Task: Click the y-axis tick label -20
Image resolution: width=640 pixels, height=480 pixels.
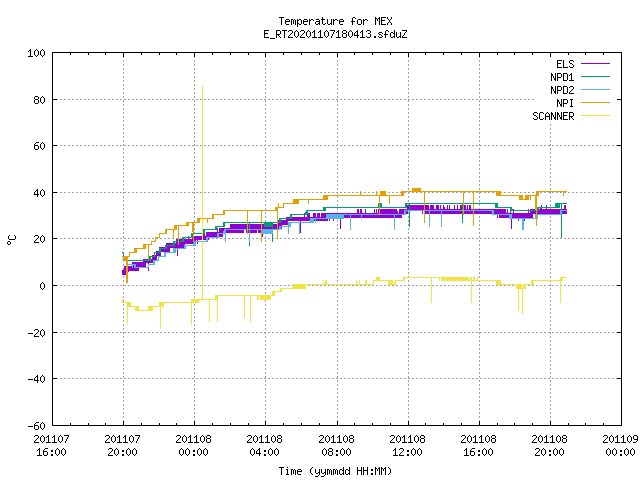Action: pyautogui.click(x=36, y=333)
